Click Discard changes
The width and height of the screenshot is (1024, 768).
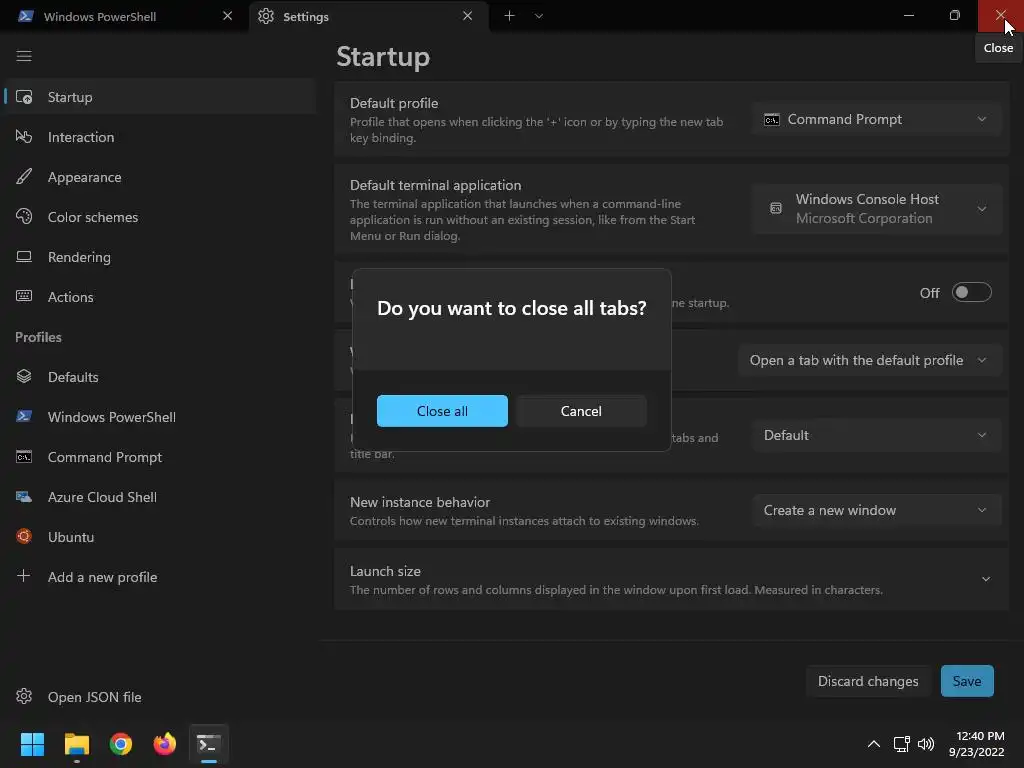point(868,681)
